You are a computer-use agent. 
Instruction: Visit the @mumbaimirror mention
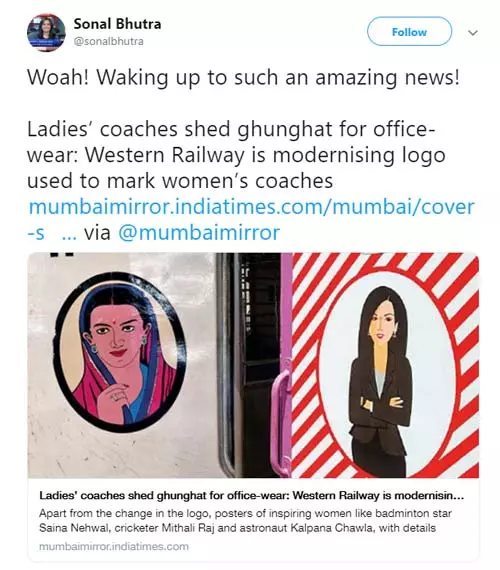click(199, 232)
